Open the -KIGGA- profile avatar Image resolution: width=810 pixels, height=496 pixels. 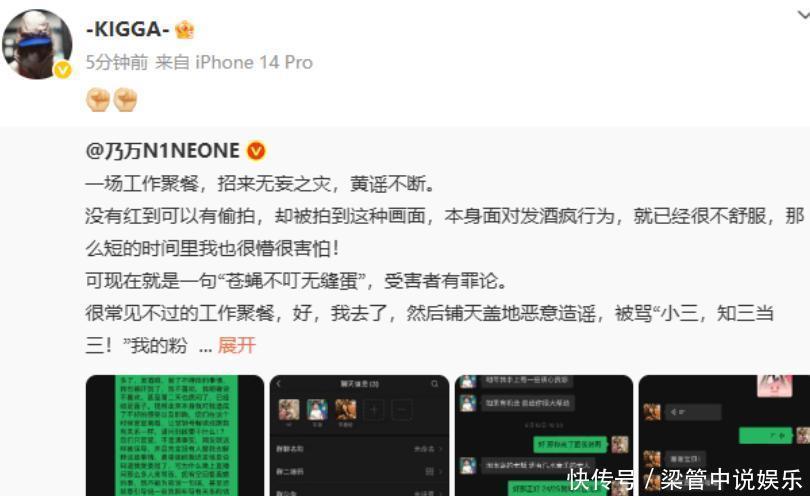point(37,44)
